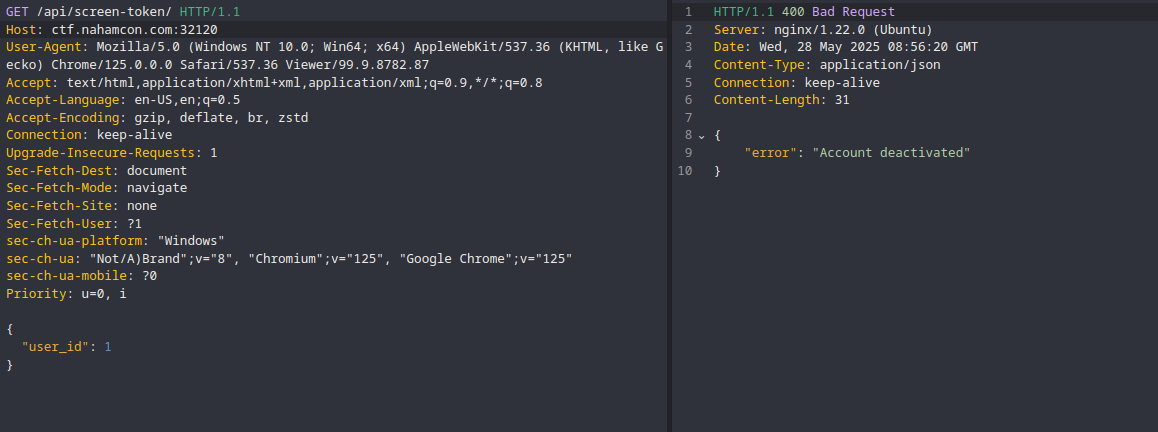
Task: Click the Content-Type application/json value
Action: click(880, 65)
